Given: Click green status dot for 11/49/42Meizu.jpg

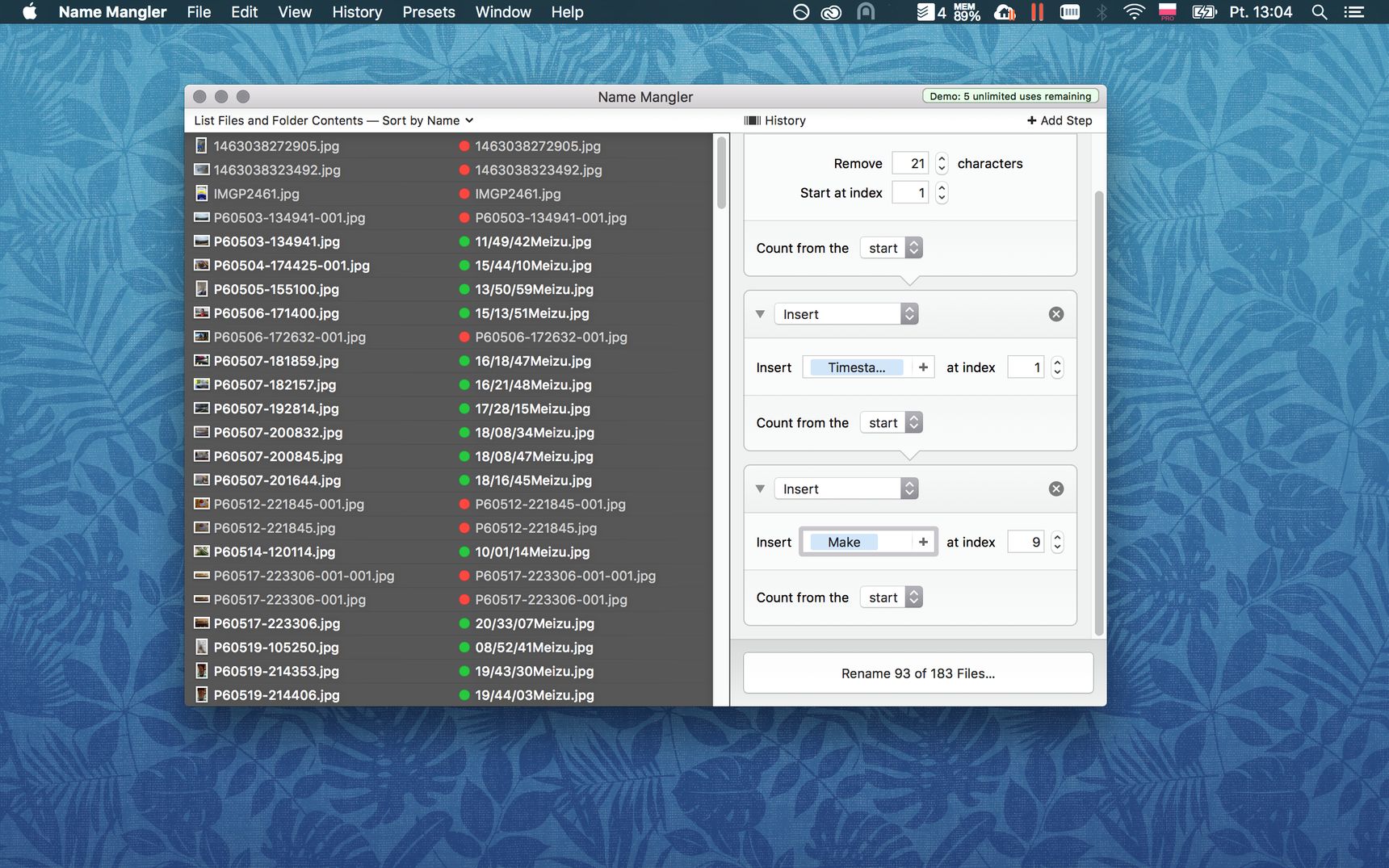Looking at the screenshot, I should pos(464,241).
